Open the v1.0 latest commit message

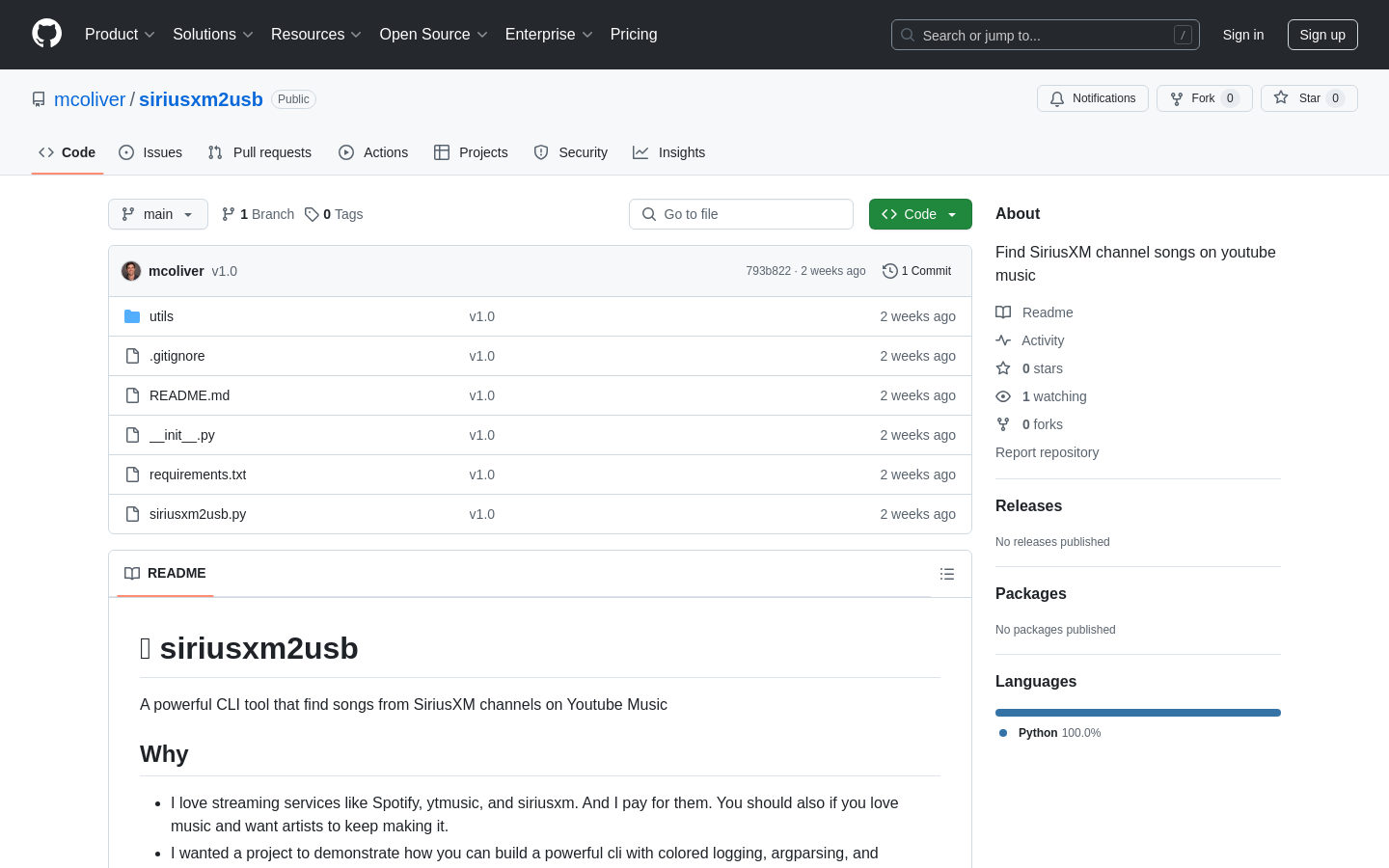[x=225, y=271]
